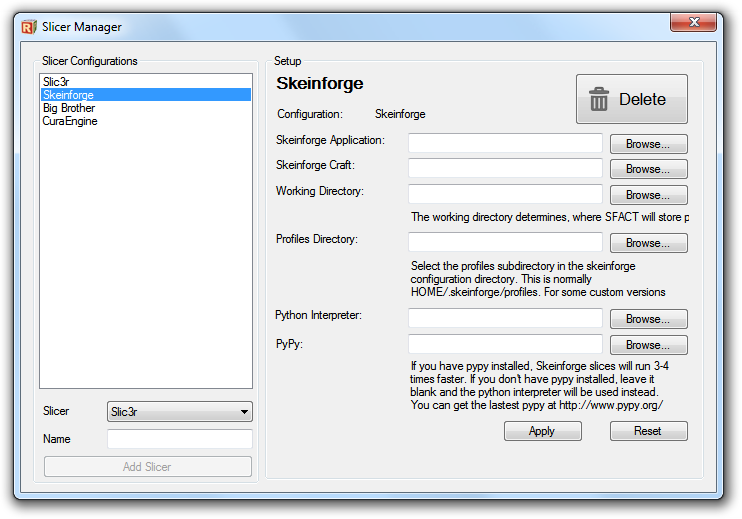Focus the new slicer Name field
The width and height of the screenshot is (742, 519).
click(179, 439)
